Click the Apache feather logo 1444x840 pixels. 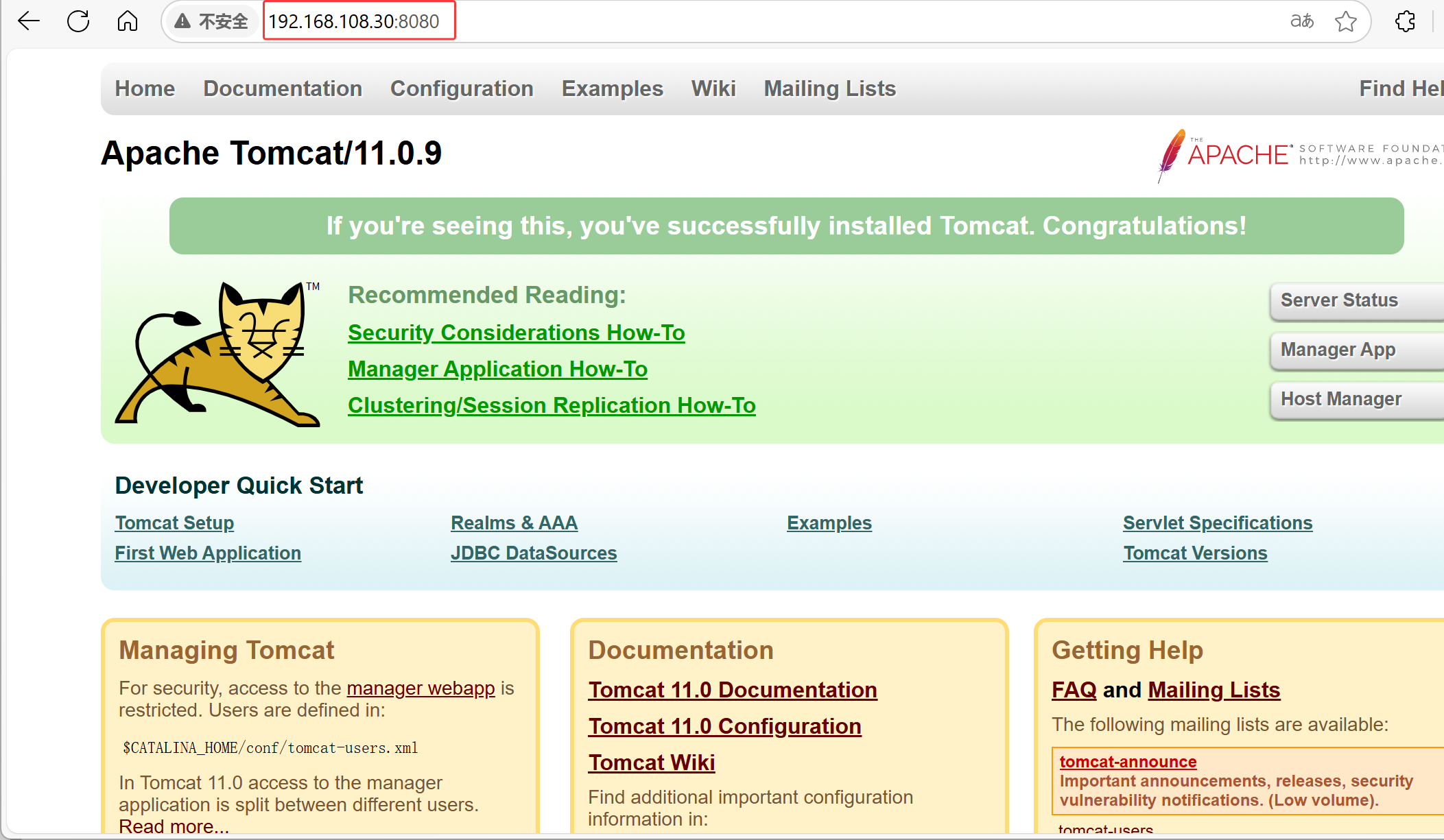click(x=1172, y=156)
